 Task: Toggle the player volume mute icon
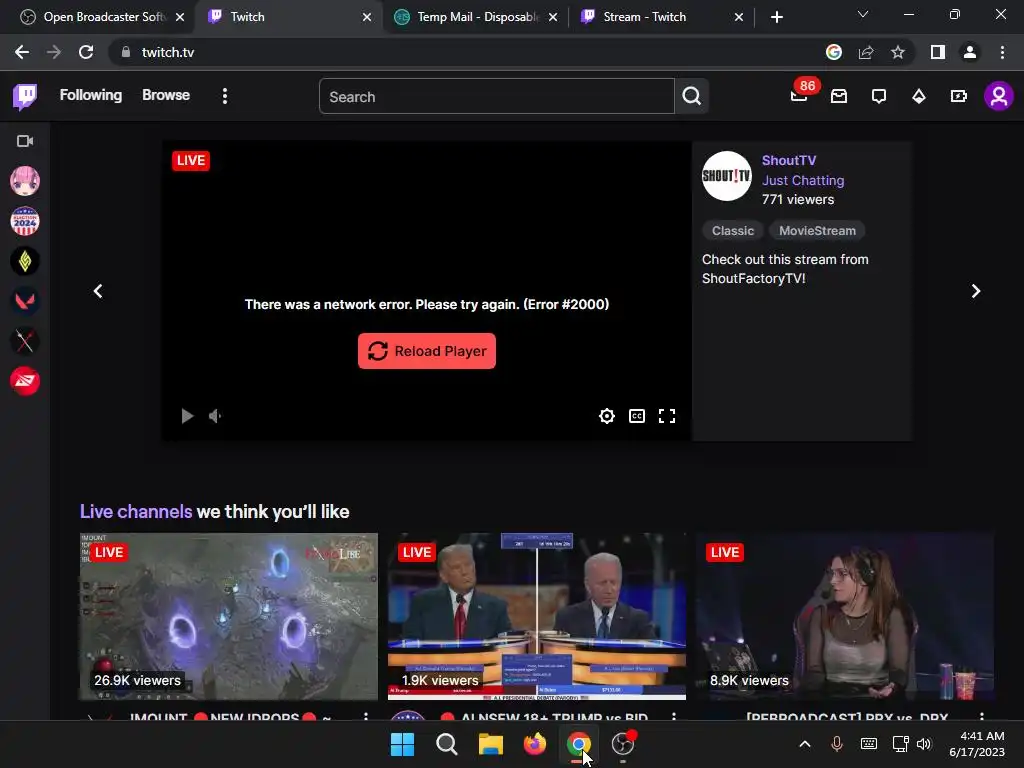(216, 416)
